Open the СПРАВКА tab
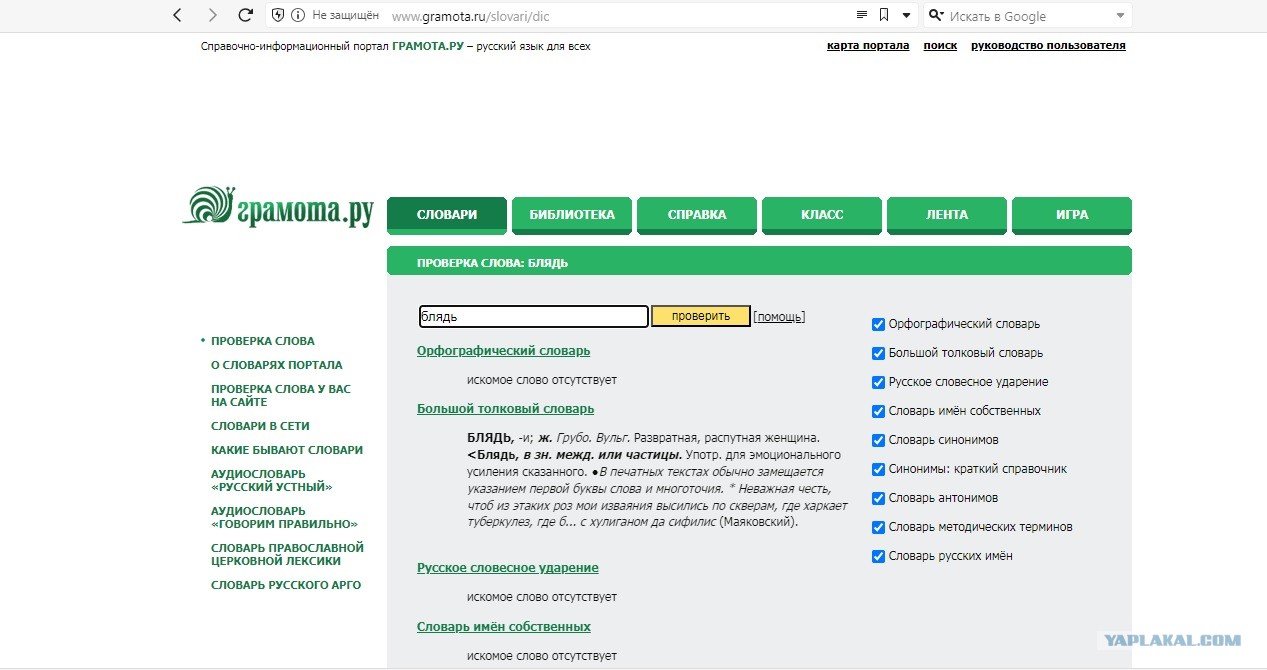Screen dimensions: 1267x670 [697, 215]
